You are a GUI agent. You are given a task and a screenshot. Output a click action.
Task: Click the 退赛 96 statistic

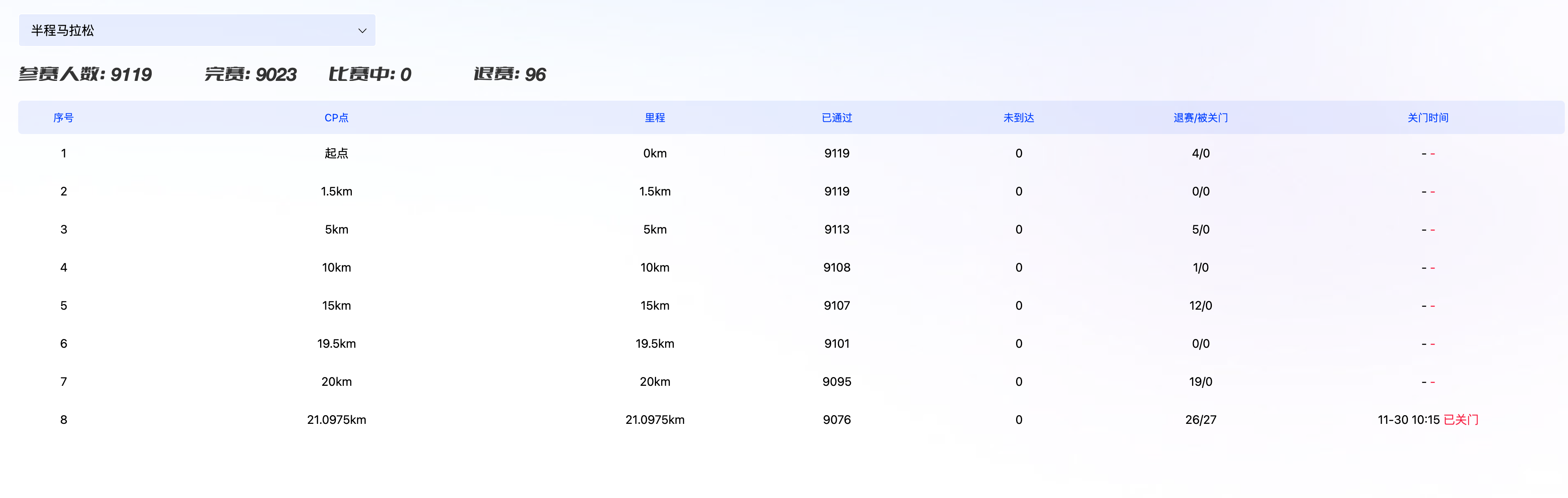[509, 75]
